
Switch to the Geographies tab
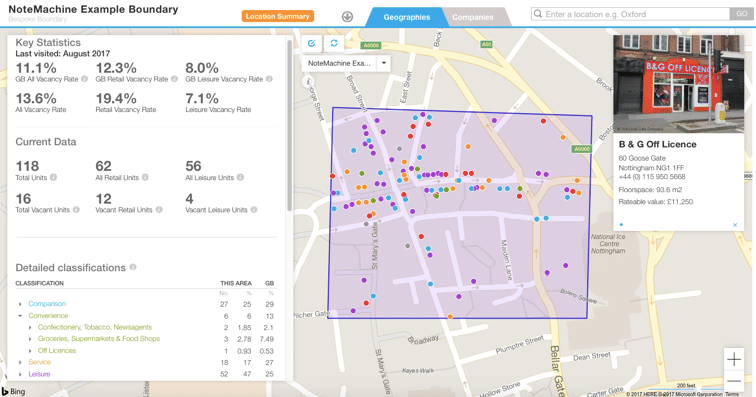pyautogui.click(x=406, y=17)
